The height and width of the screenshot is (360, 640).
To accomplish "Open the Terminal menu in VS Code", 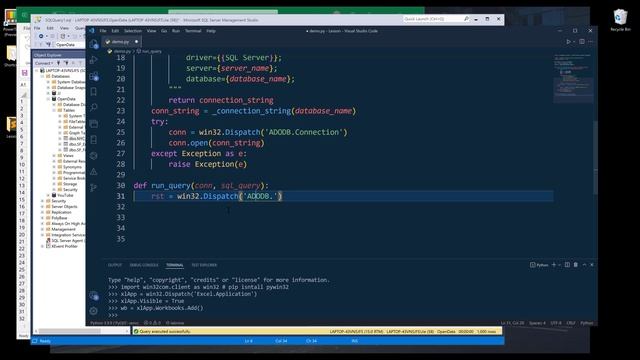I will tap(193, 31).
